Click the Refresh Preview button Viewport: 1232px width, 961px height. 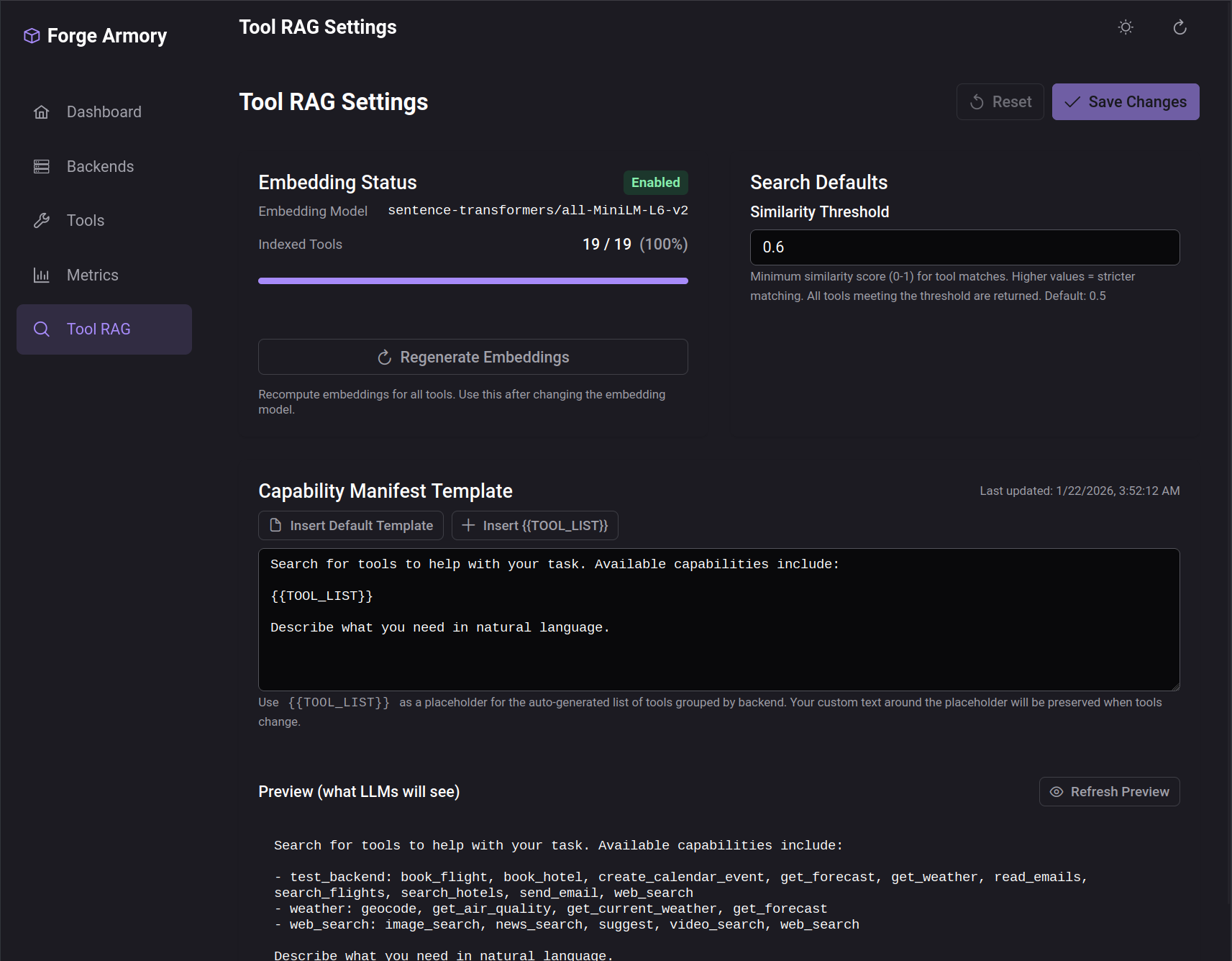coord(1108,791)
